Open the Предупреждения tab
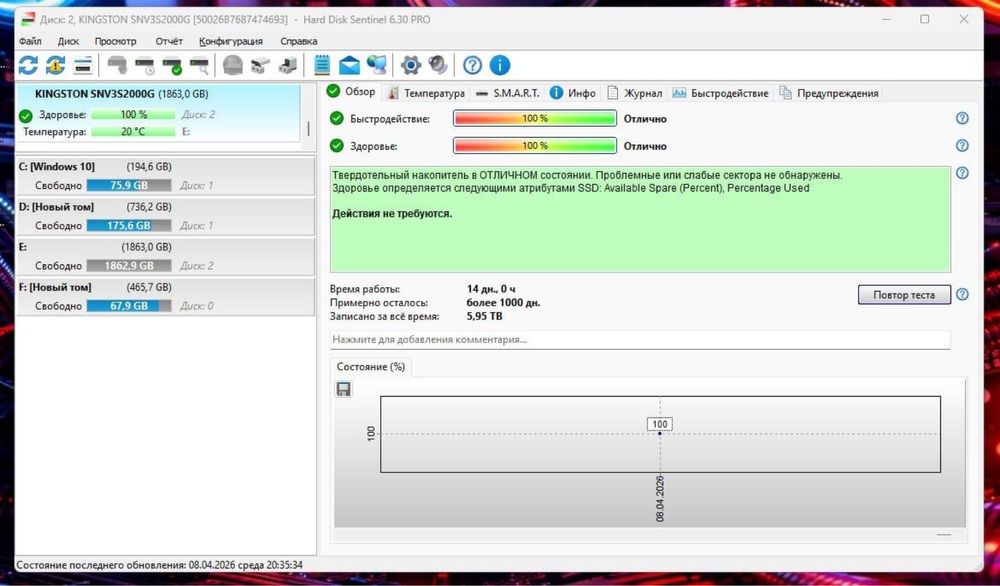 tap(828, 93)
